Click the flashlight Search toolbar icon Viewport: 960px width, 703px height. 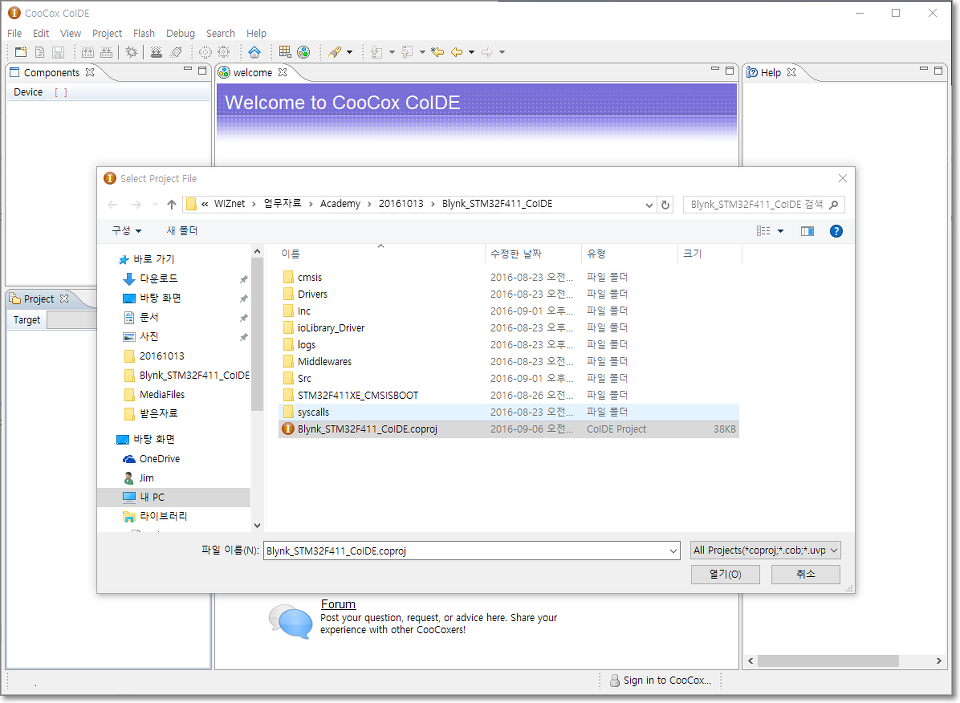tap(334, 52)
